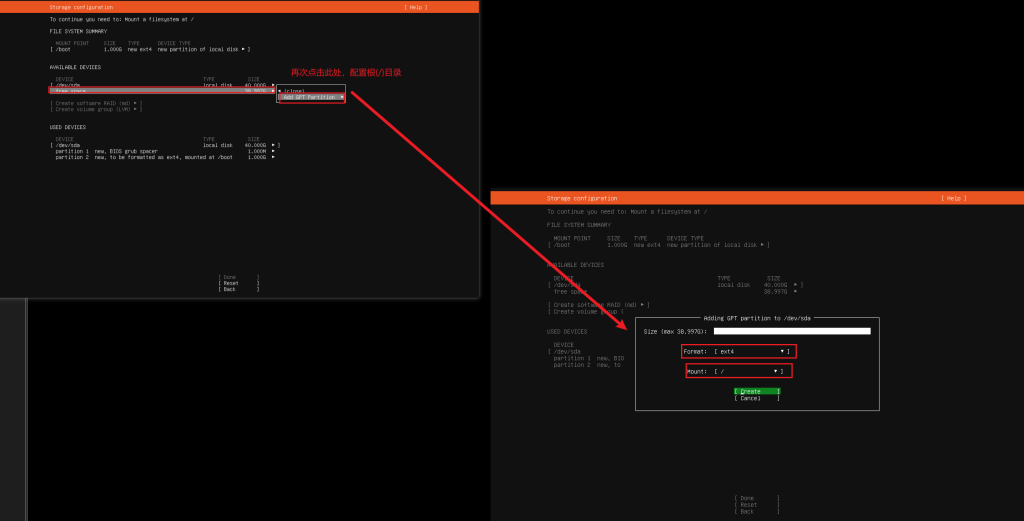Click the partition Size input field
1024x521 pixels.
coord(791,331)
